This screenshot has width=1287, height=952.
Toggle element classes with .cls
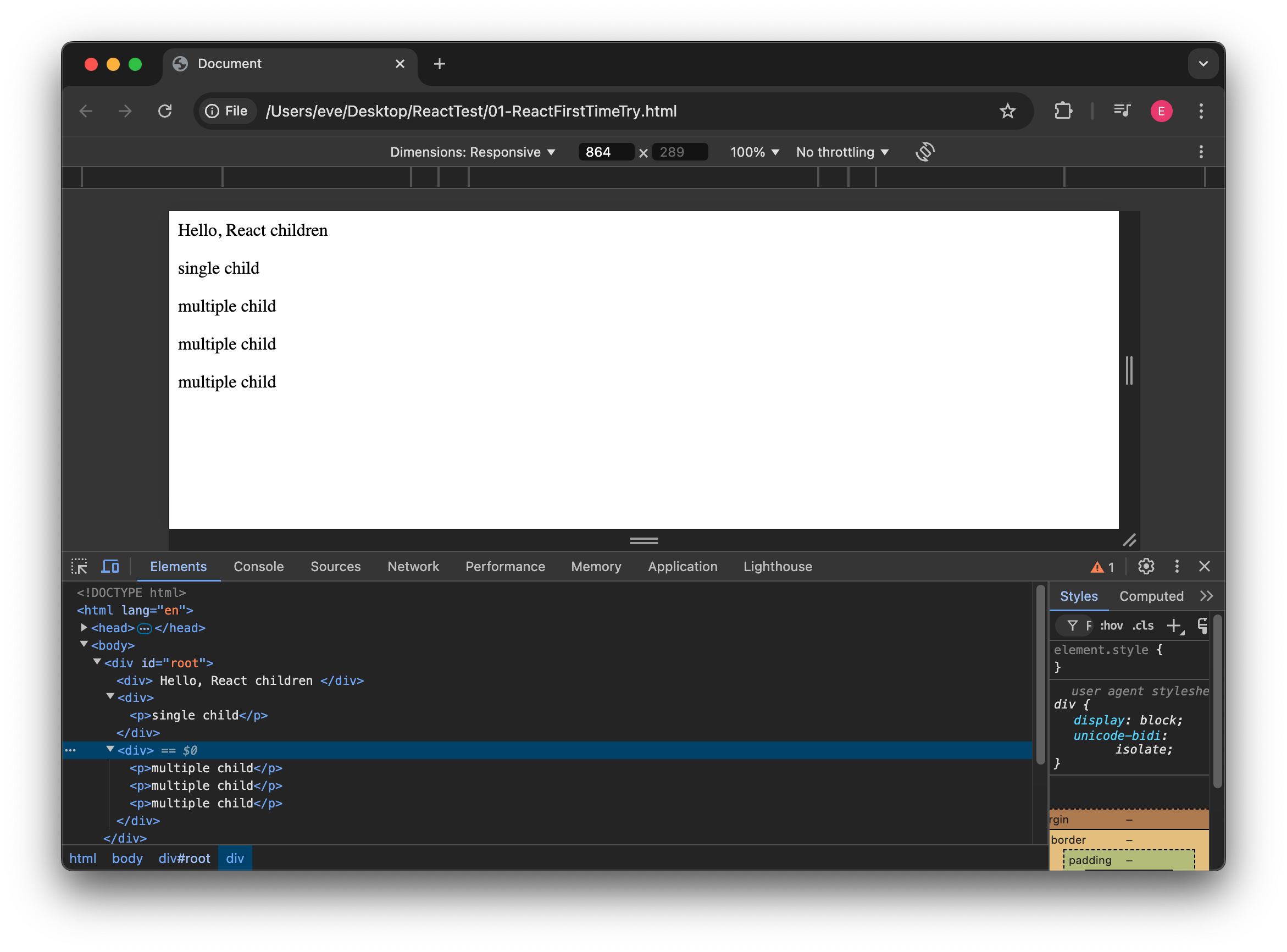point(1143,626)
